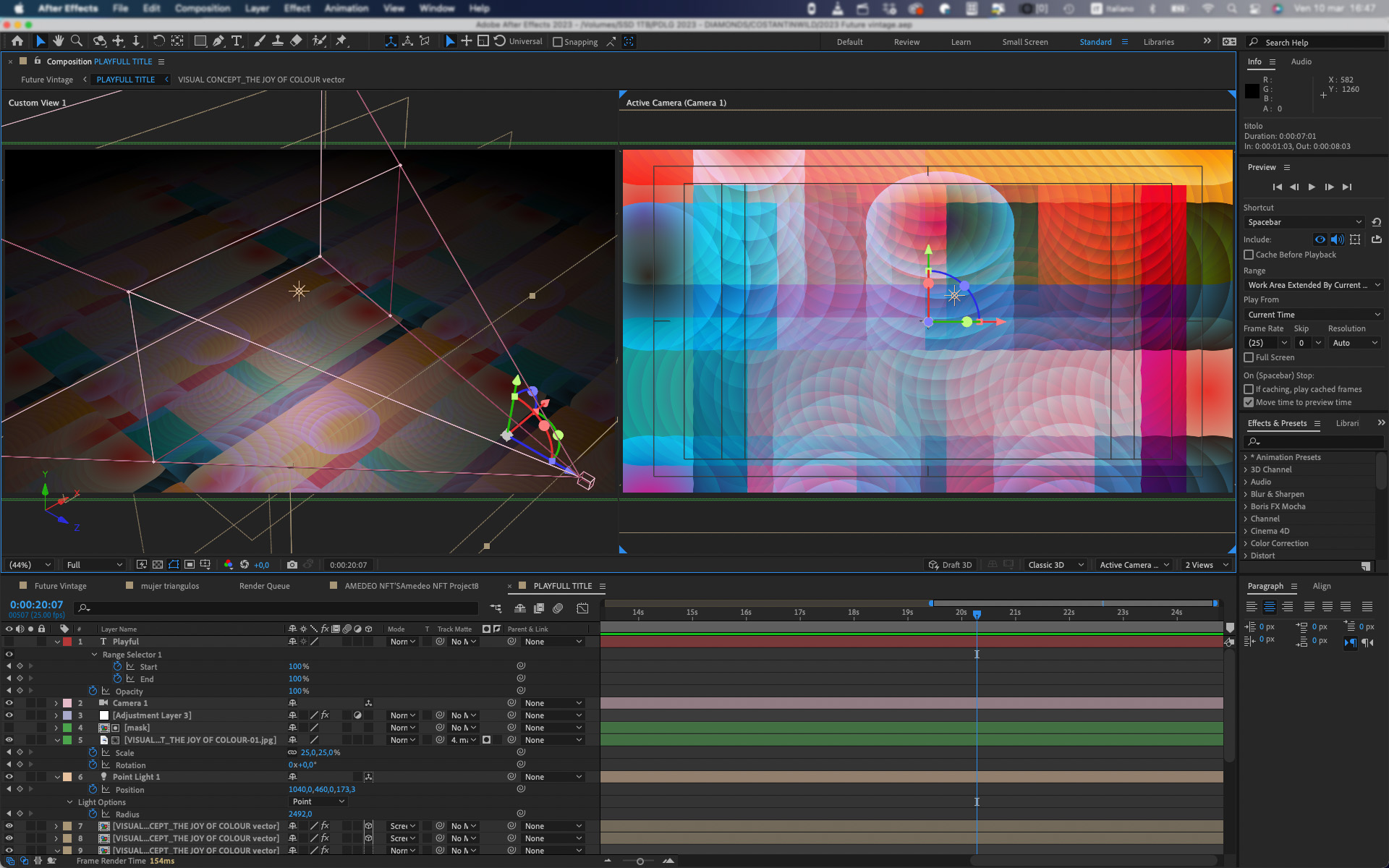Enable the Full Screen checkbox

click(1249, 357)
